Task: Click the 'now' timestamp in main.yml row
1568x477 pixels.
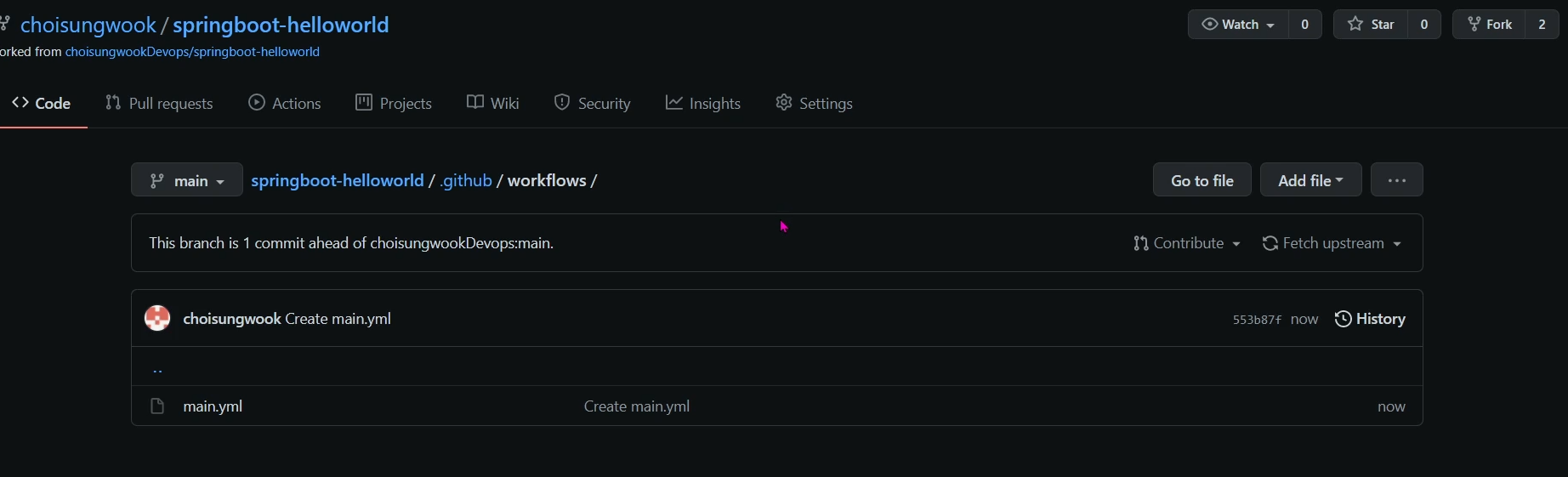Action: point(1391,406)
